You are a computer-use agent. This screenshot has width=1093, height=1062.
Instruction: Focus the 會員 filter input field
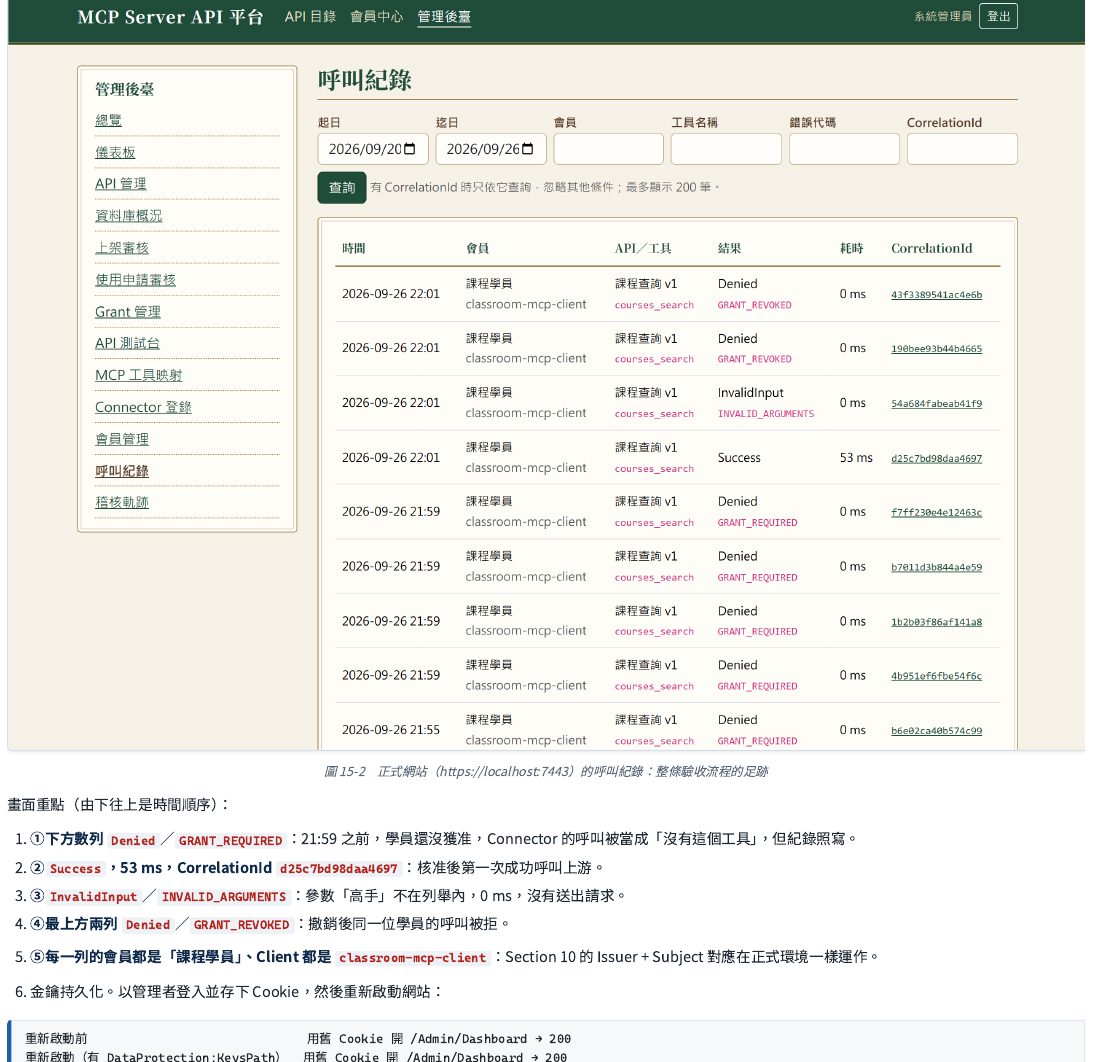(x=609, y=149)
